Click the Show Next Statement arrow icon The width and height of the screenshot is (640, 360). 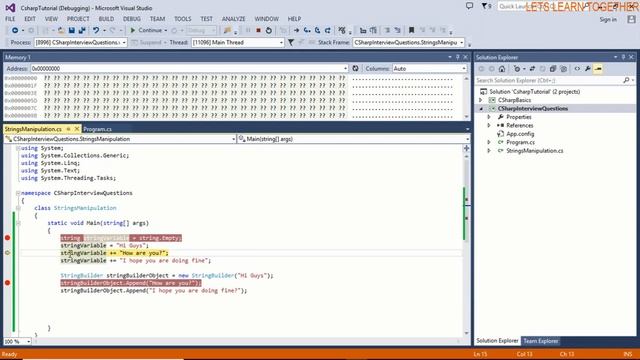[x=296, y=30]
